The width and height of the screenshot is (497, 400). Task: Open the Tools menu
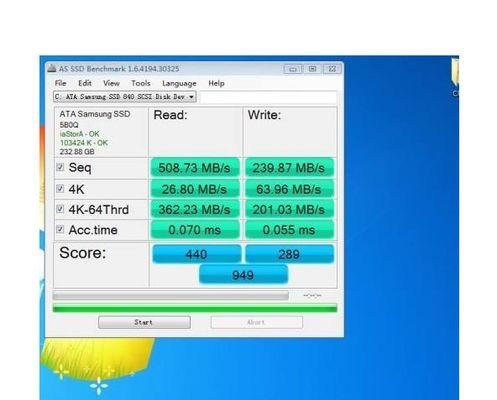(x=141, y=83)
